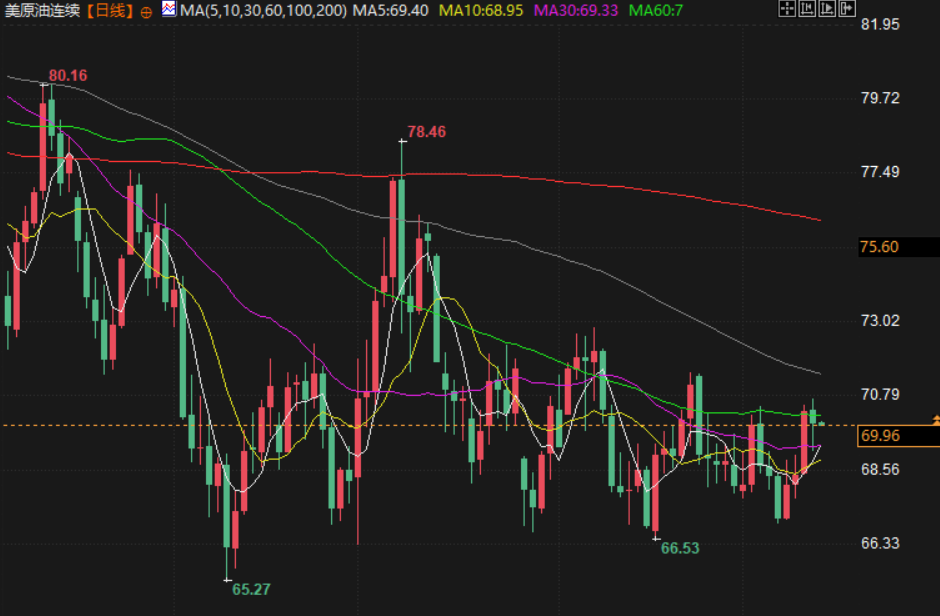Click the 80.16 high price marker

pyautogui.click(x=68, y=75)
